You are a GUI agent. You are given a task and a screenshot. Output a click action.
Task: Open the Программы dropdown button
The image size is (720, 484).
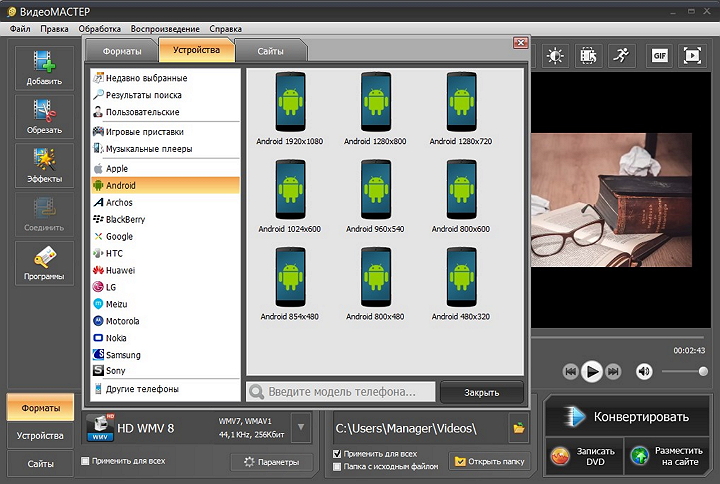tap(43, 263)
